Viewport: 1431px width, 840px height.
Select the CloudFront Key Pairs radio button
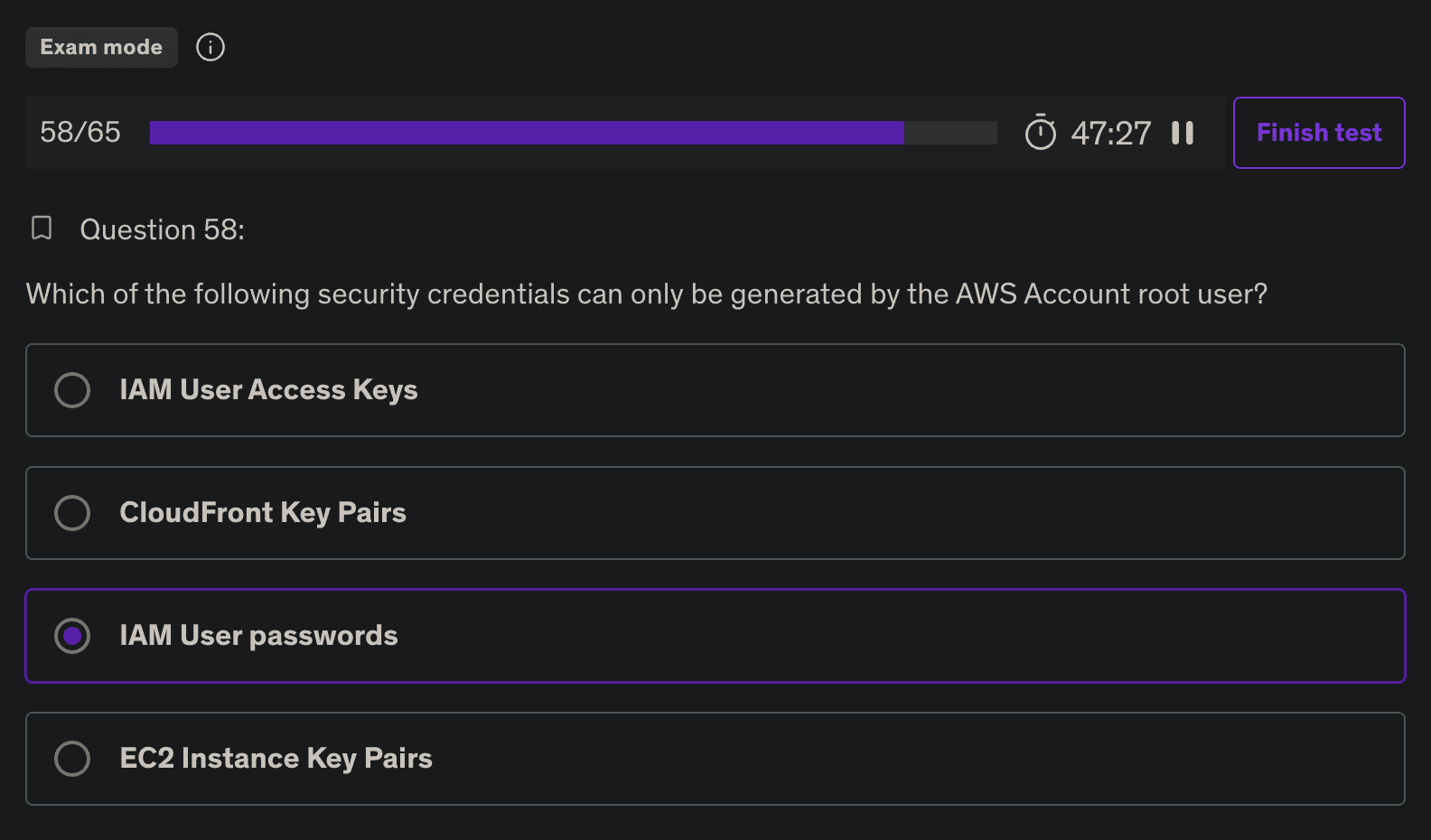72,513
